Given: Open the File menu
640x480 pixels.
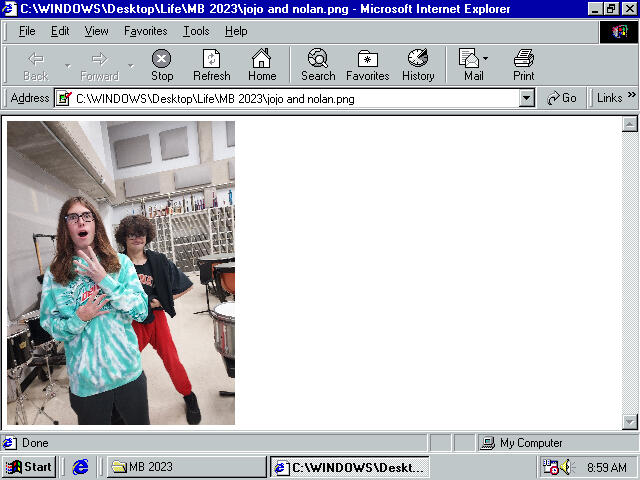Looking at the screenshot, I should (27, 31).
